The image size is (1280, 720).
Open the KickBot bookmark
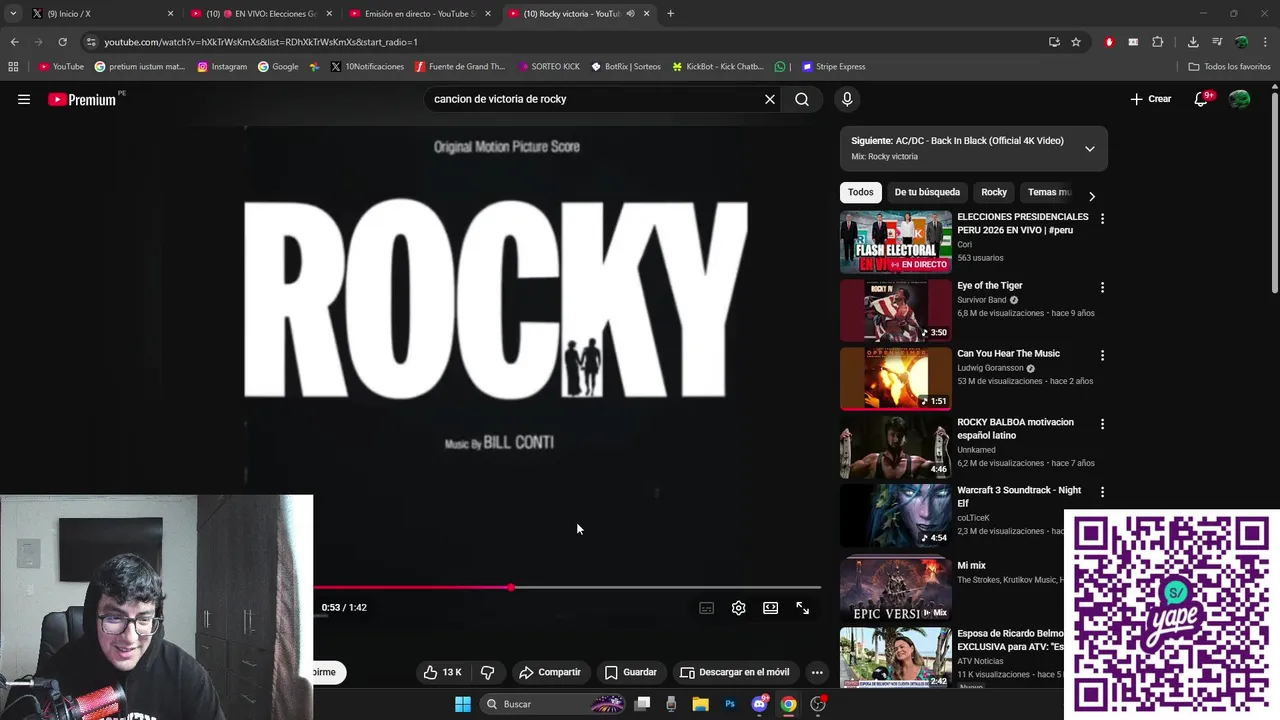(718, 67)
